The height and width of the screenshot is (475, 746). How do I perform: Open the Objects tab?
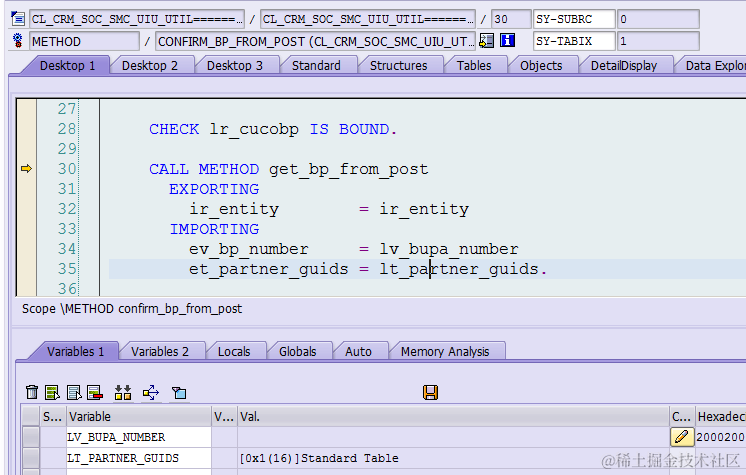(541, 66)
